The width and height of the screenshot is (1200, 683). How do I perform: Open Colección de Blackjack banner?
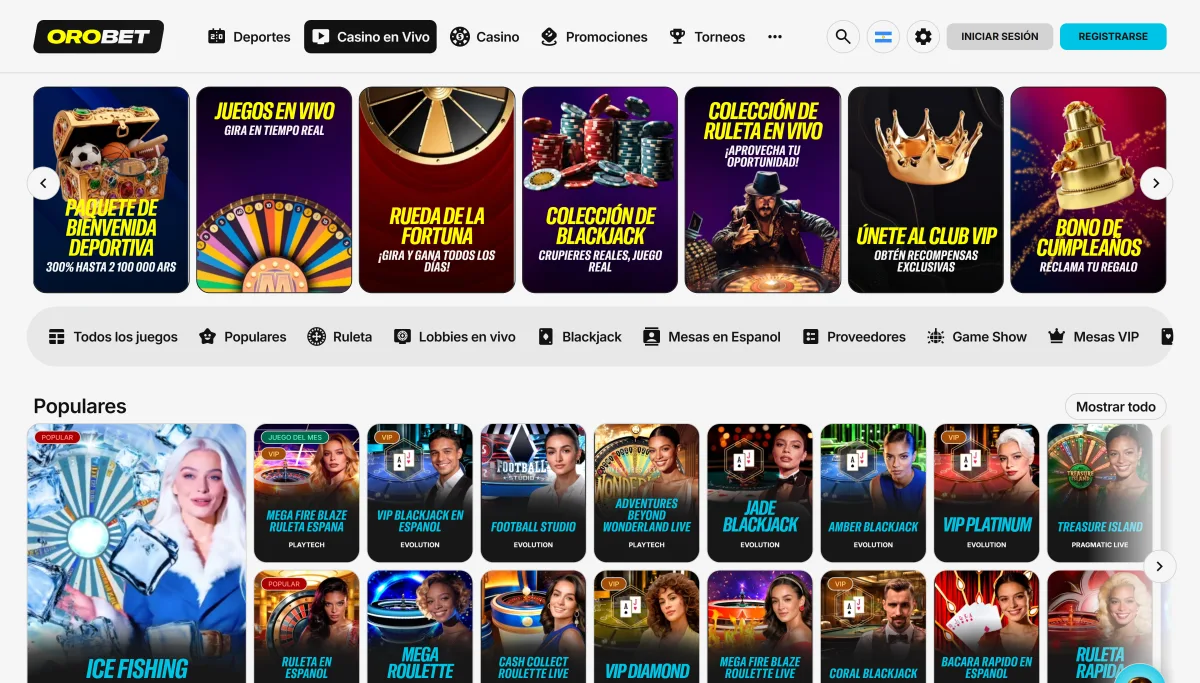click(600, 190)
